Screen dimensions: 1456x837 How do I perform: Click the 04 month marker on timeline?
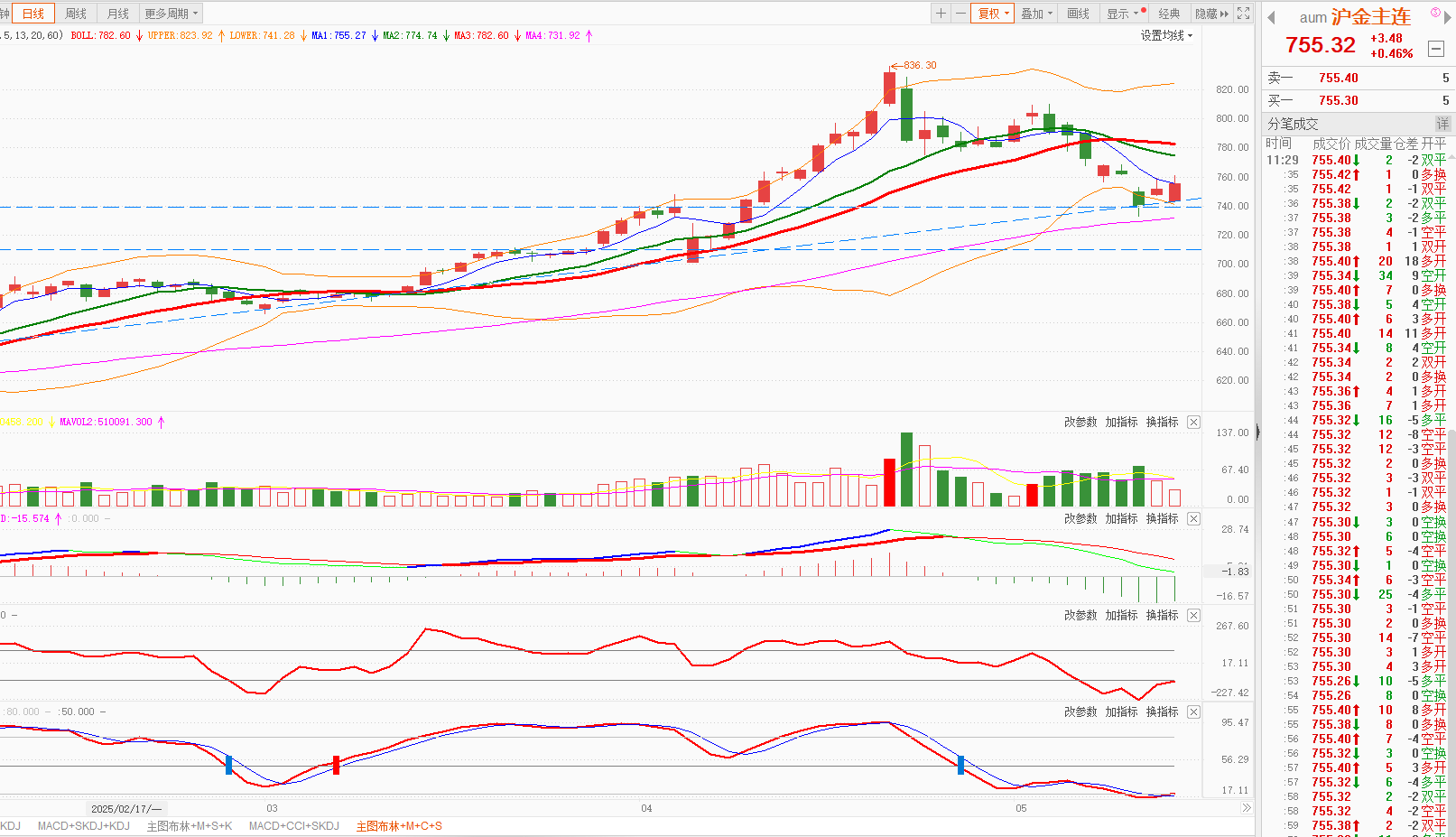coord(646,808)
